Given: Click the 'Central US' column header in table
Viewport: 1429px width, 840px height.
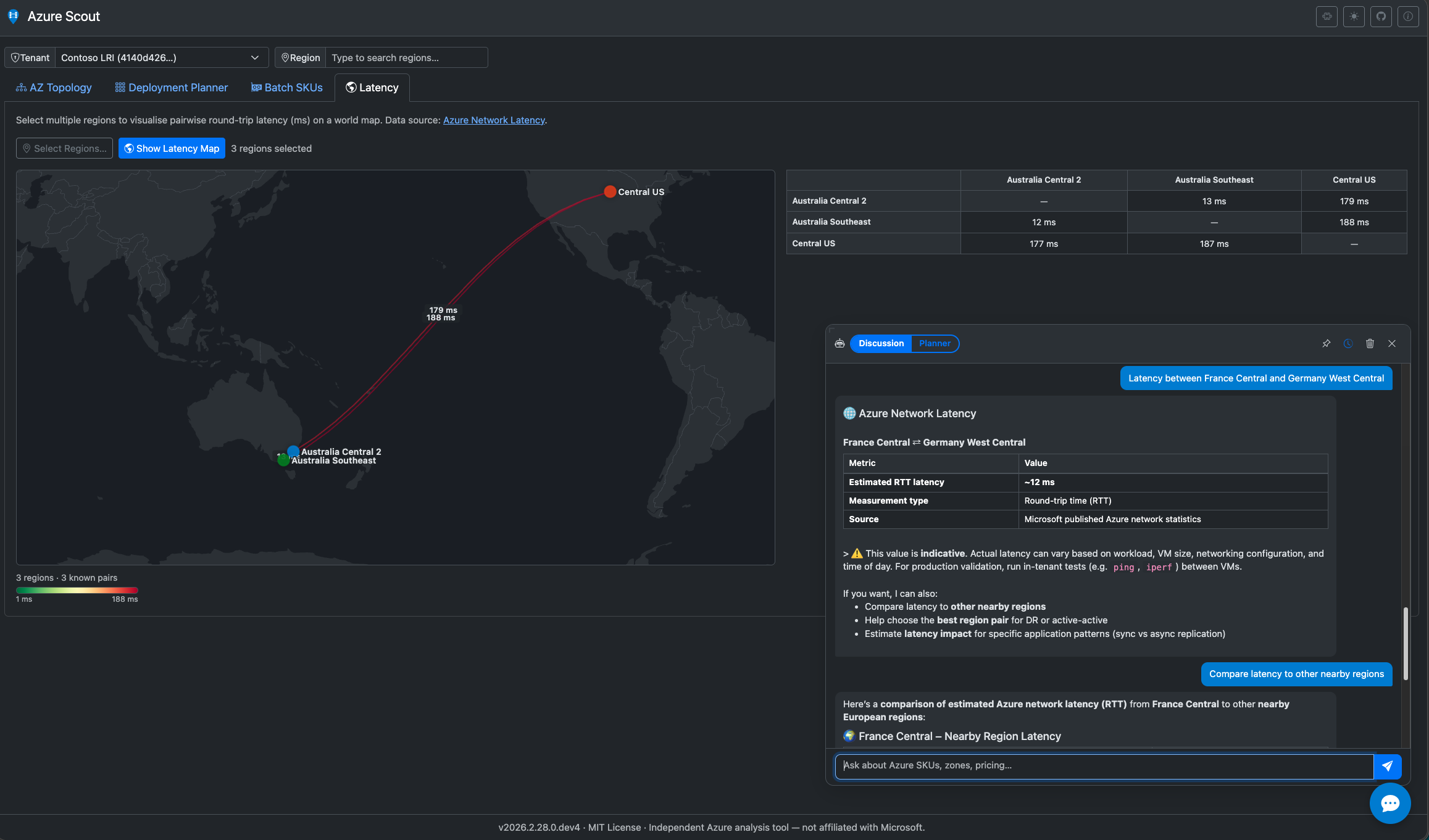Looking at the screenshot, I should click(1354, 180).
